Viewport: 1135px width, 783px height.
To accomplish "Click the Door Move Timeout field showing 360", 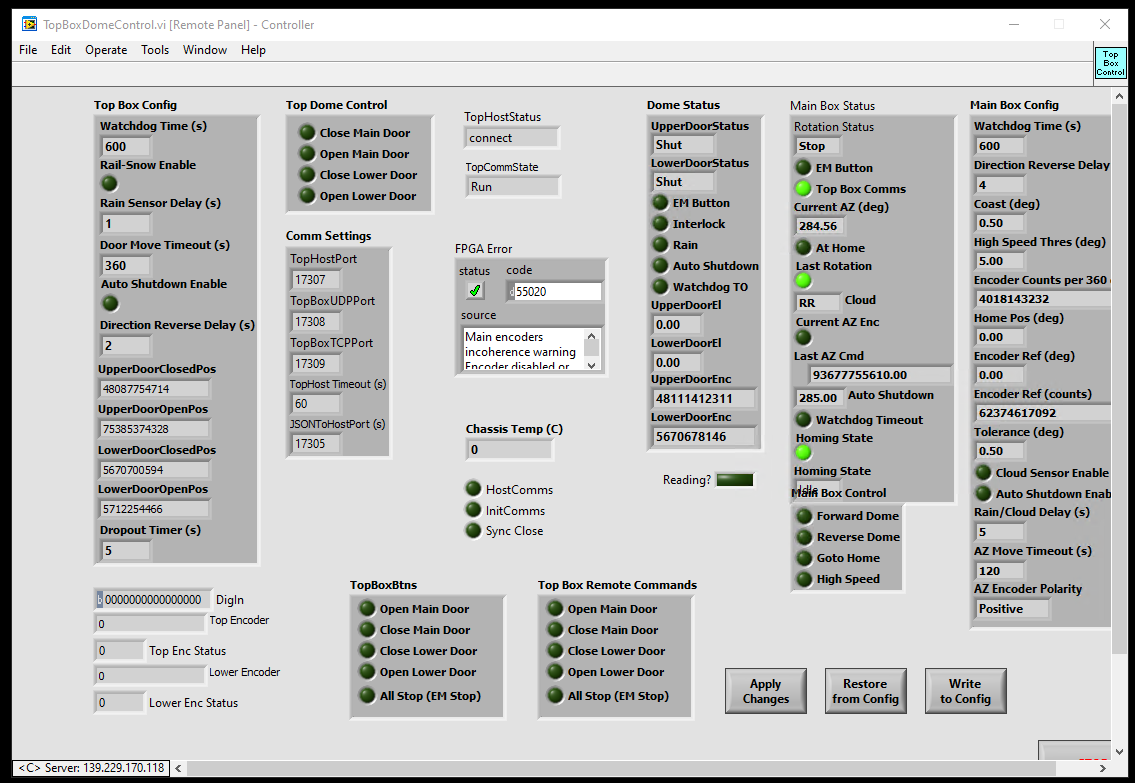I will [x=126, y=266].
